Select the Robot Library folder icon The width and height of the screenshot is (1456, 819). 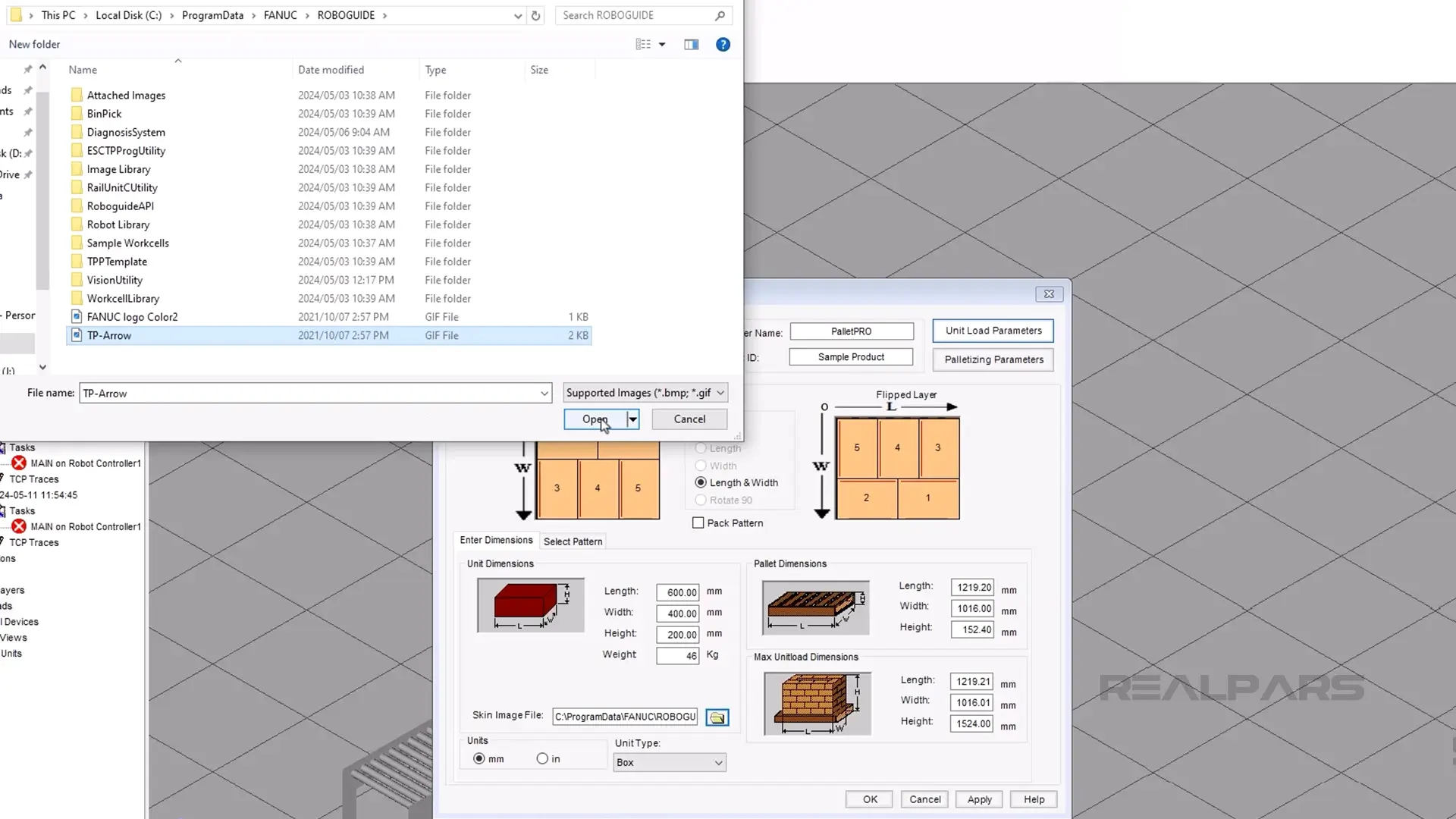tap(77, 224)
